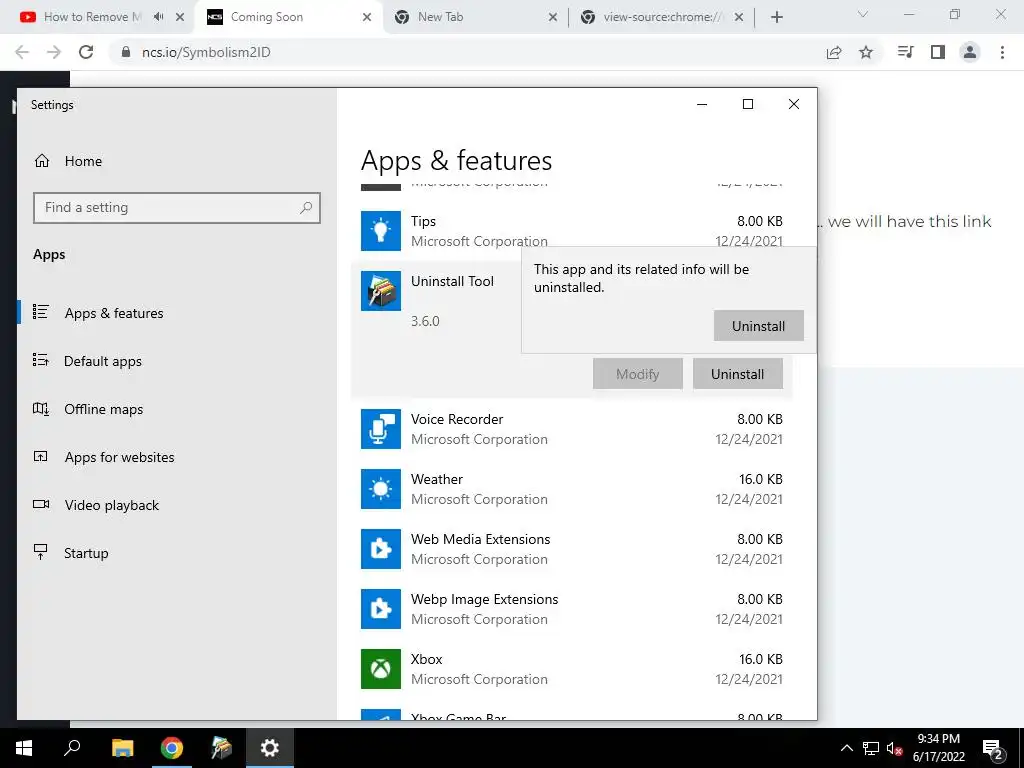This screenshot has height=768, width=1024.
Task: Click the muted volume tray icon
Action: (x=894, y=748)
